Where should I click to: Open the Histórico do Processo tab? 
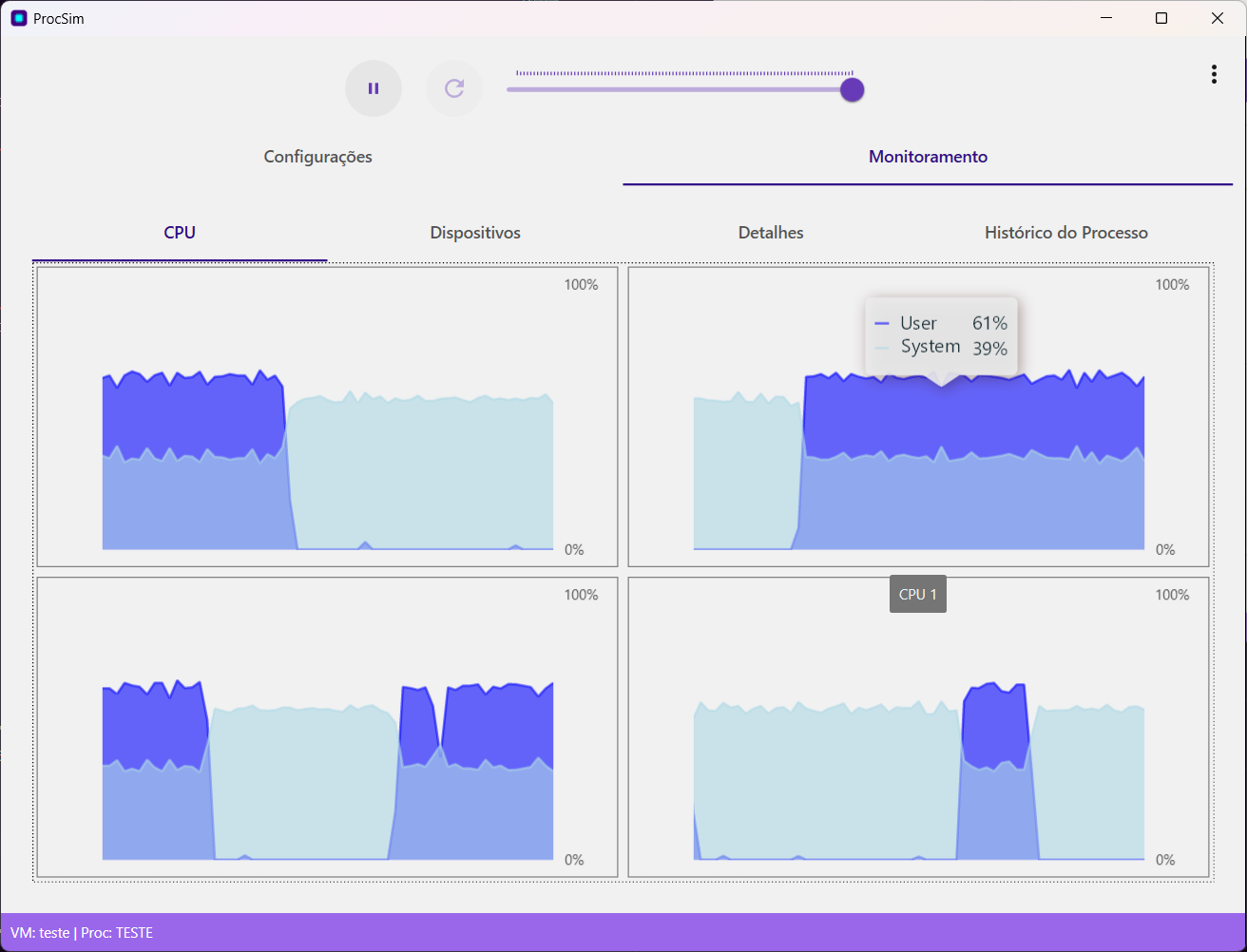[1066, 233]
